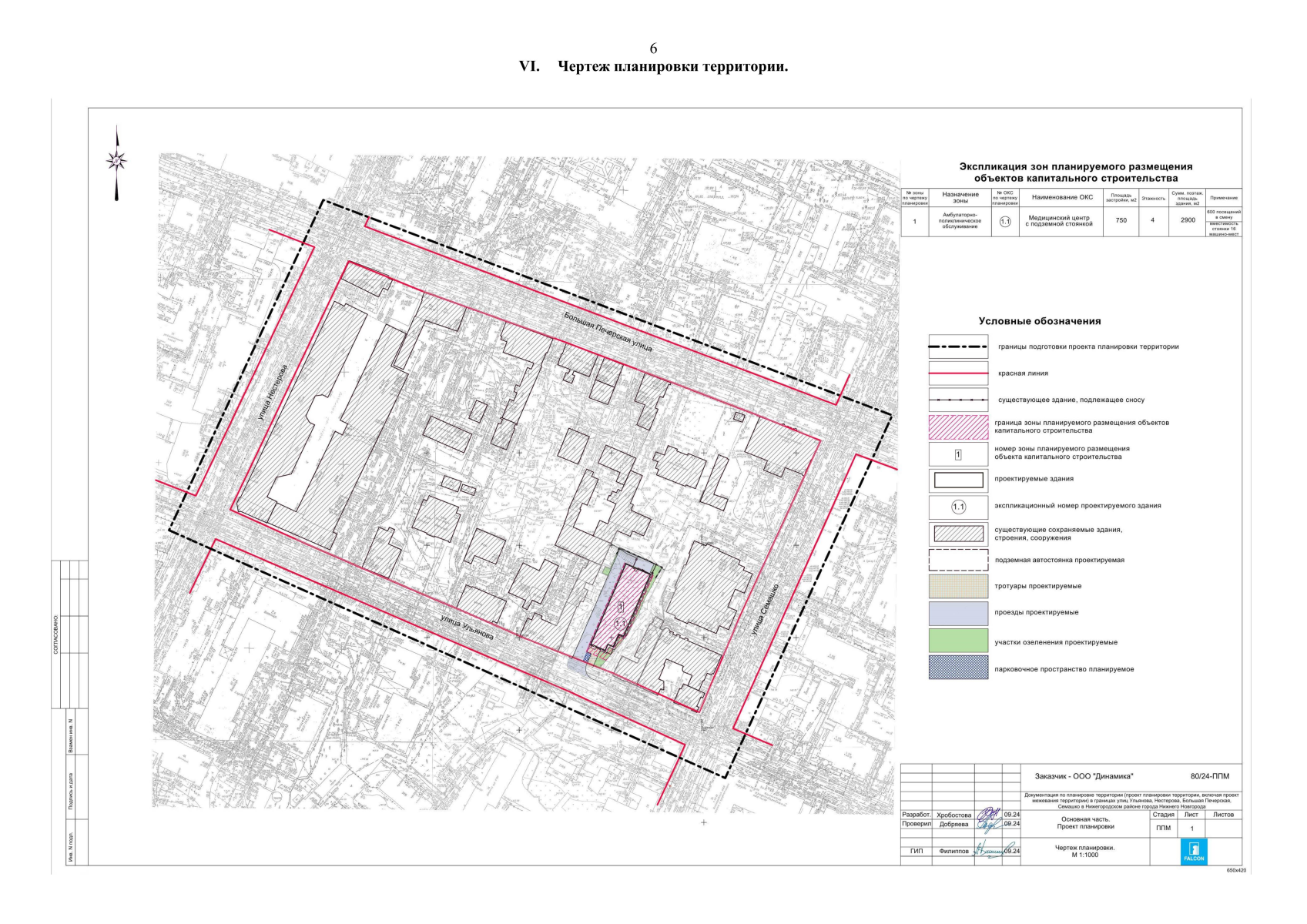Image resolution: width=1307 pixels, height=924 pixels.
Task: Click the blue crosshatched parking legend swatch
Action: 958,668
